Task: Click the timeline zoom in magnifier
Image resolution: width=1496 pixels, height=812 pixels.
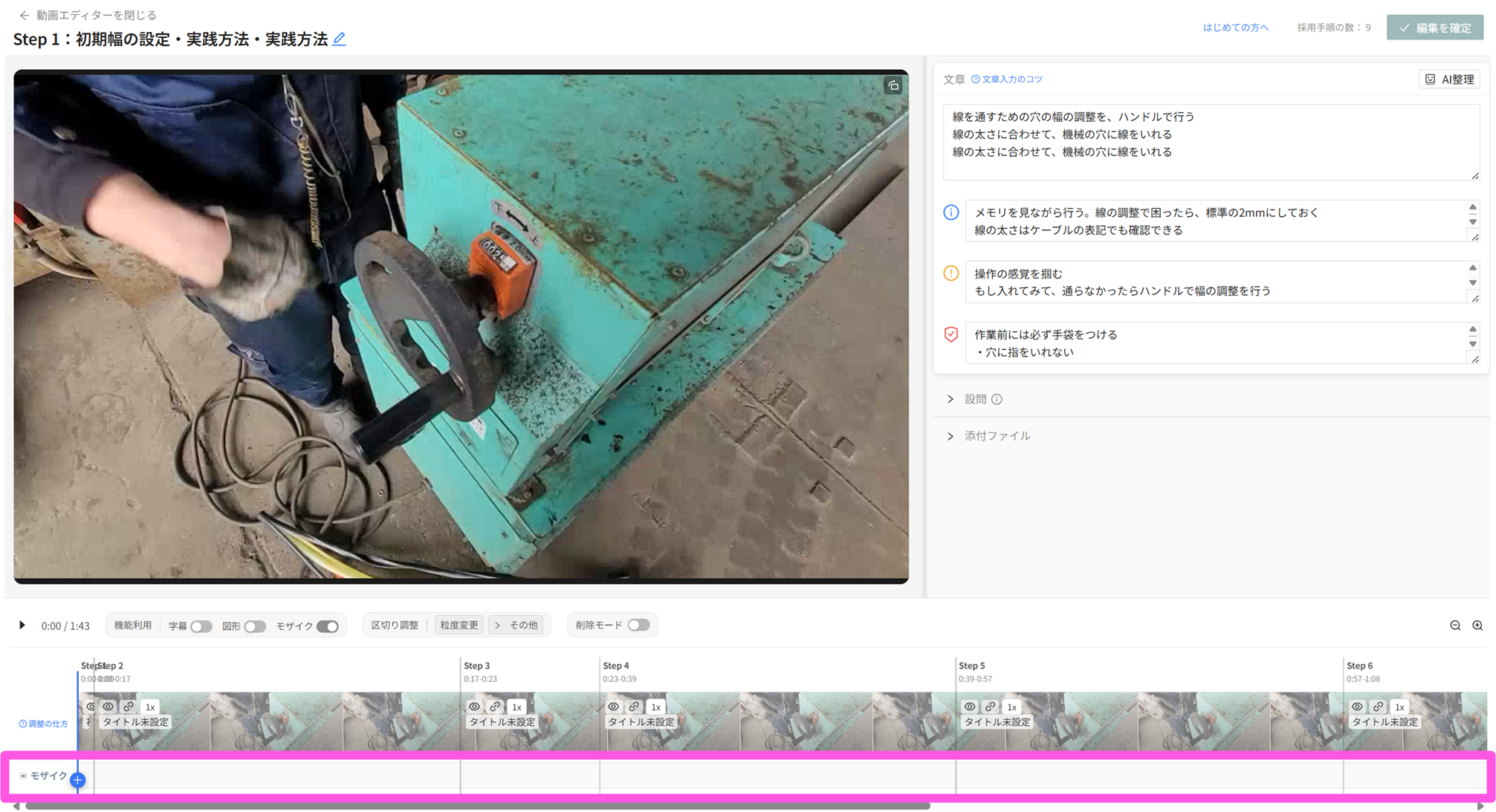Action: click(1477, 626)
